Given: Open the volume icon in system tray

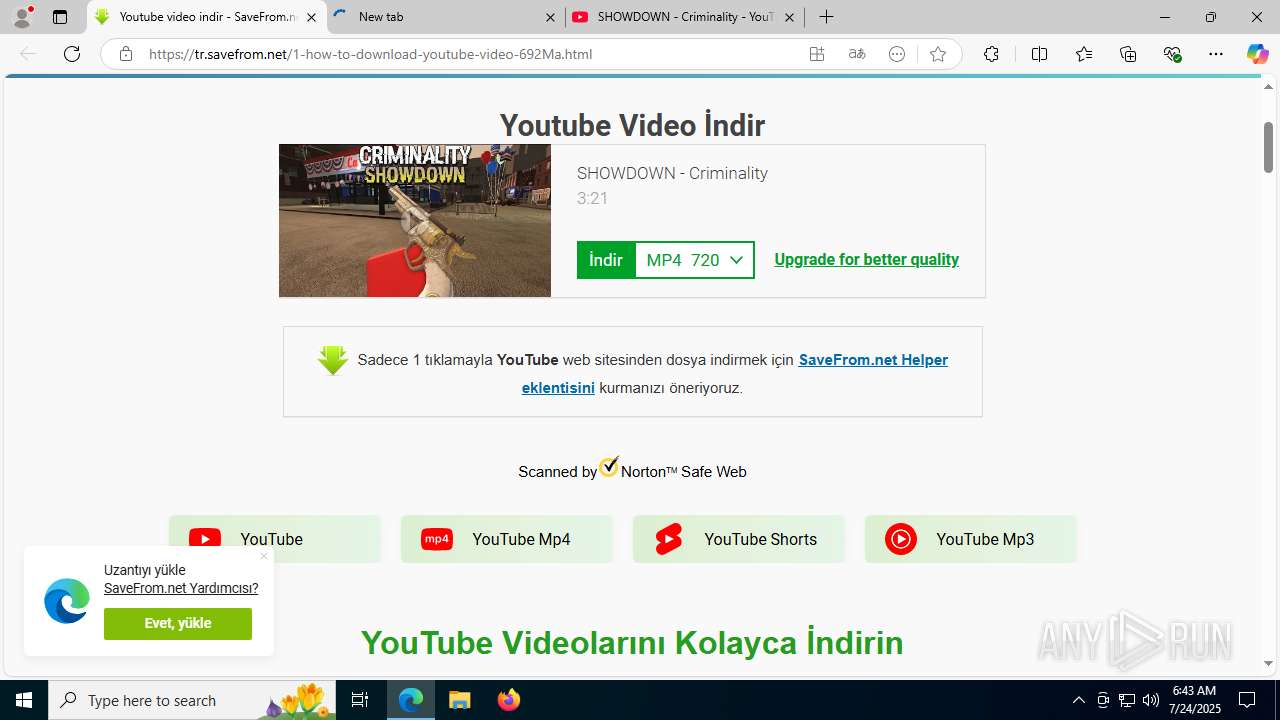Looking at the screenshot, I should tap(1150, 700).
